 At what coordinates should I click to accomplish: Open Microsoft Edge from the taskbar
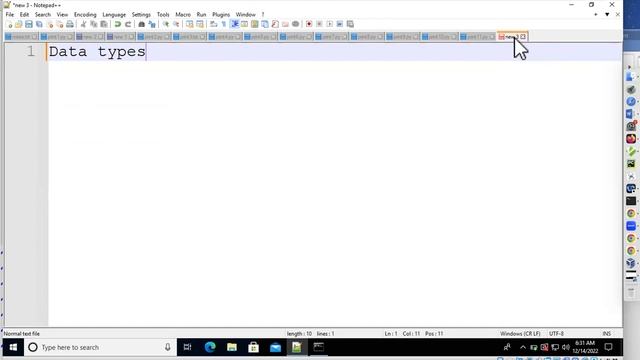(x=210, y=347)
